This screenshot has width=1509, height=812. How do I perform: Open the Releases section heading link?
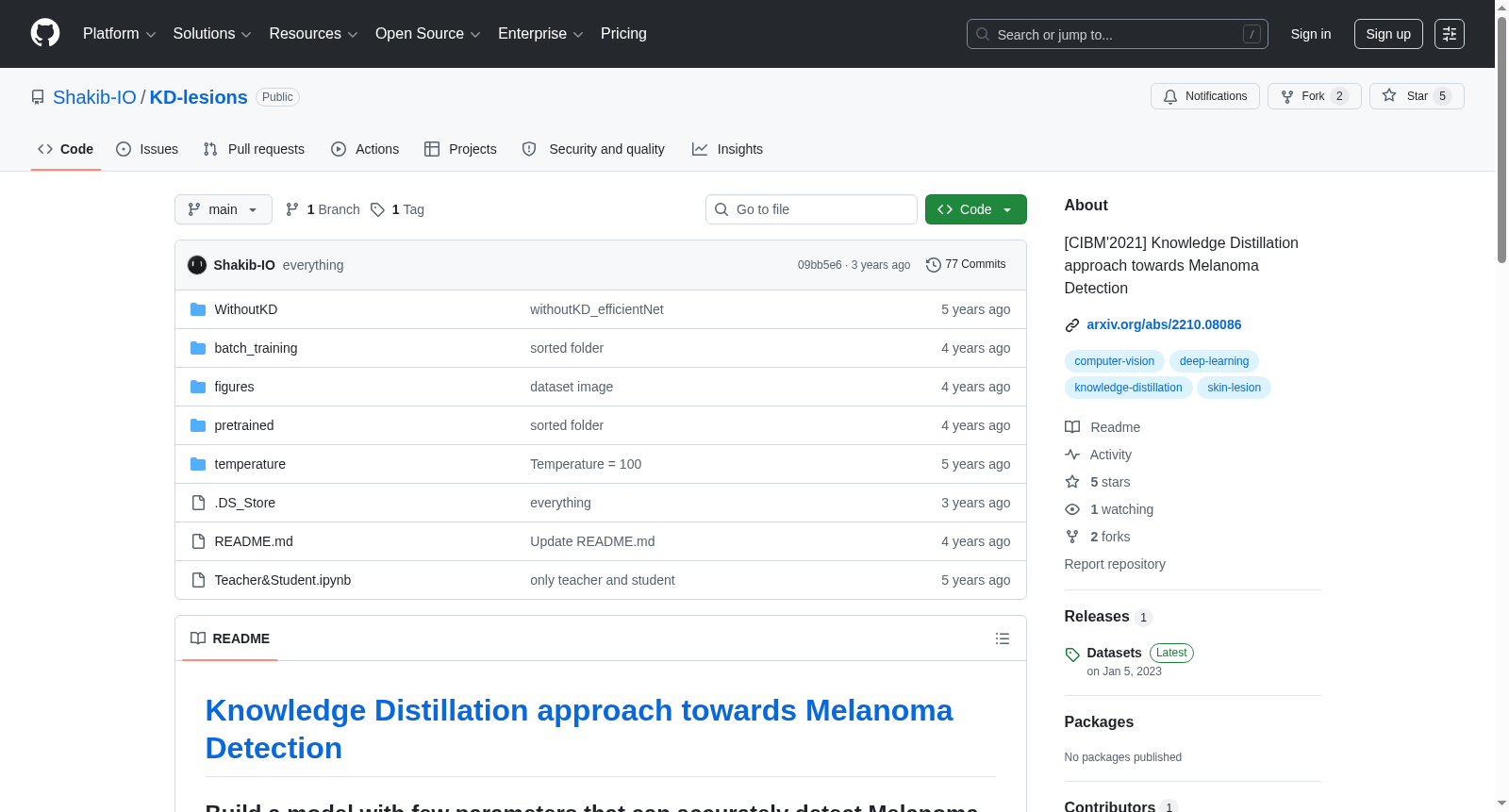click(1108, 617)
